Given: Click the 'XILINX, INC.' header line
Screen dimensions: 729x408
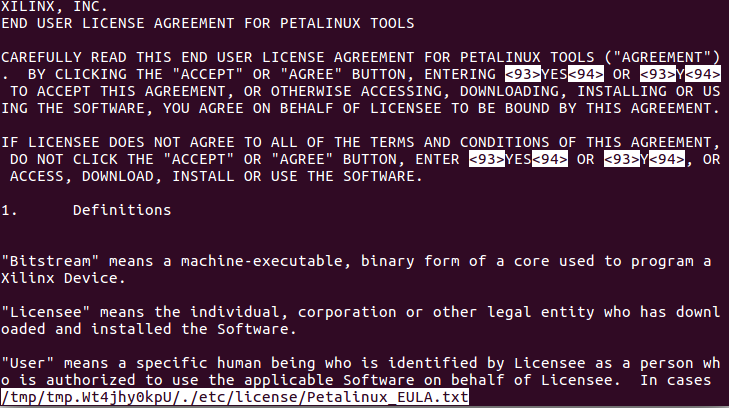Looking at the screenshot, I should [54, 7].
